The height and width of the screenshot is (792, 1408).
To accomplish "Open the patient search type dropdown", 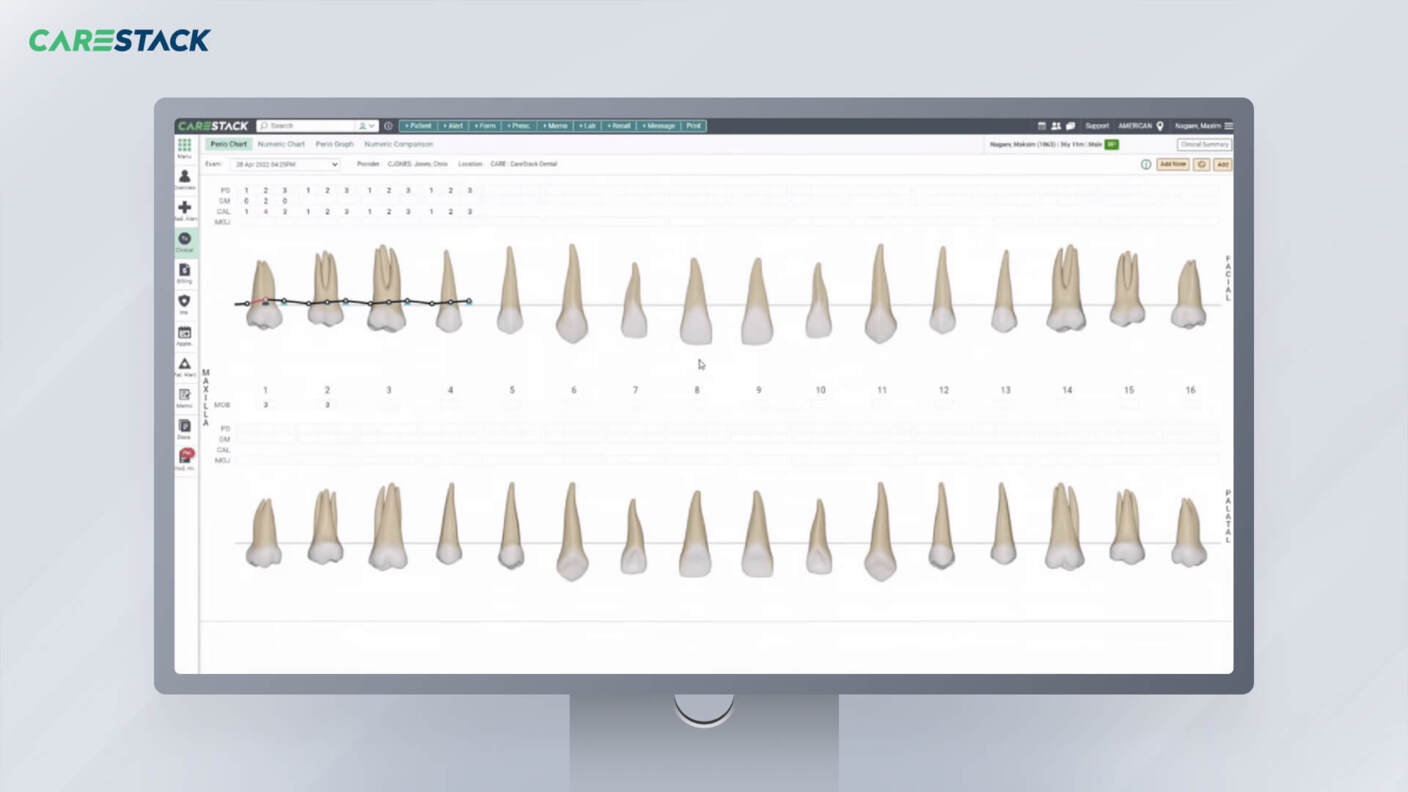I will 368,126.
